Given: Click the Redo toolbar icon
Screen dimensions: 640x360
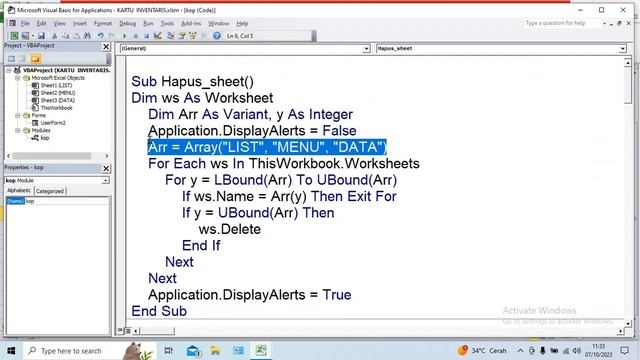Looking at the screenshot, I should tap(111, 36).
